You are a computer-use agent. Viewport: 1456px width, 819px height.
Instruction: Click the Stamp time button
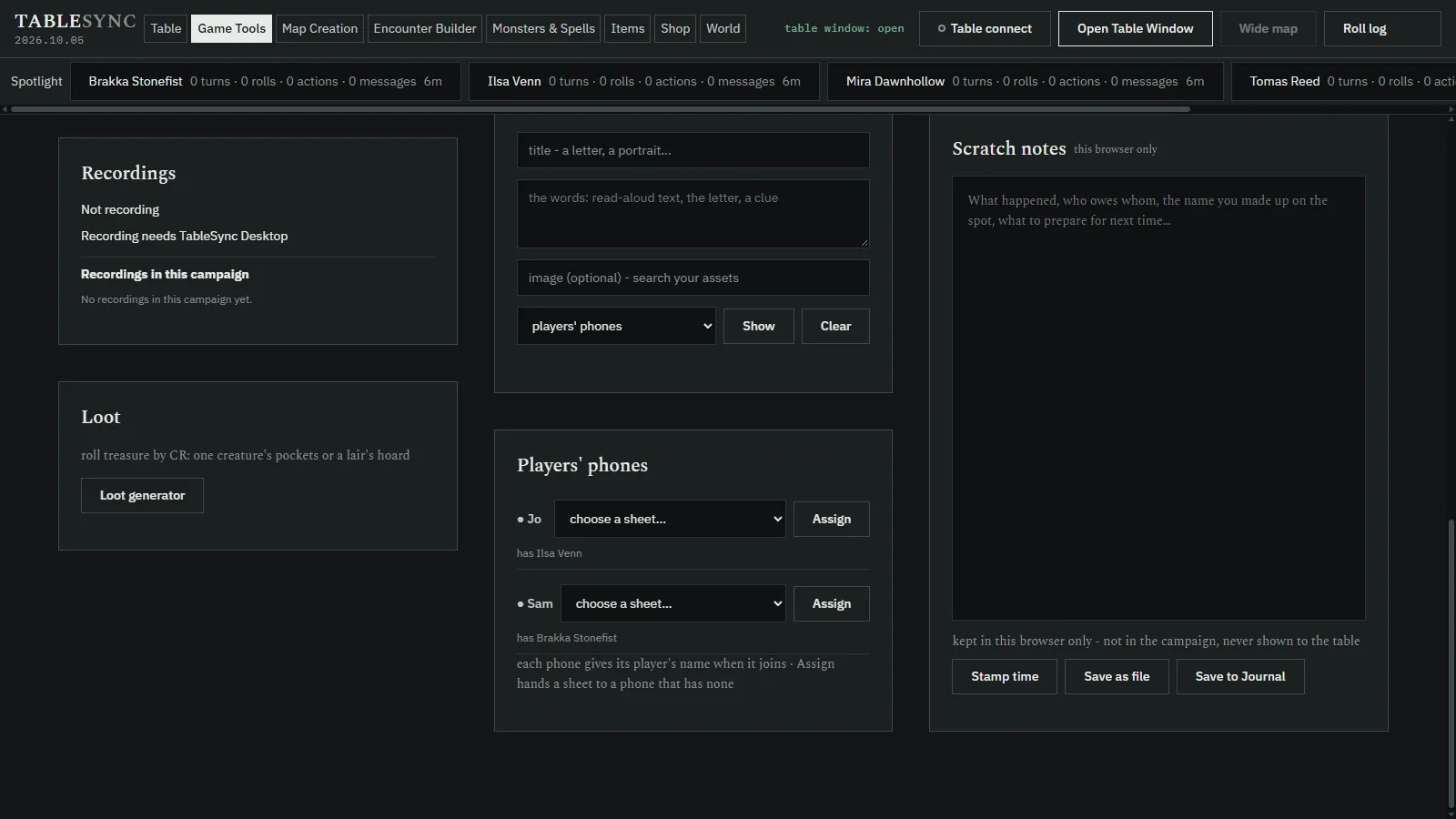coord(1005,676)
